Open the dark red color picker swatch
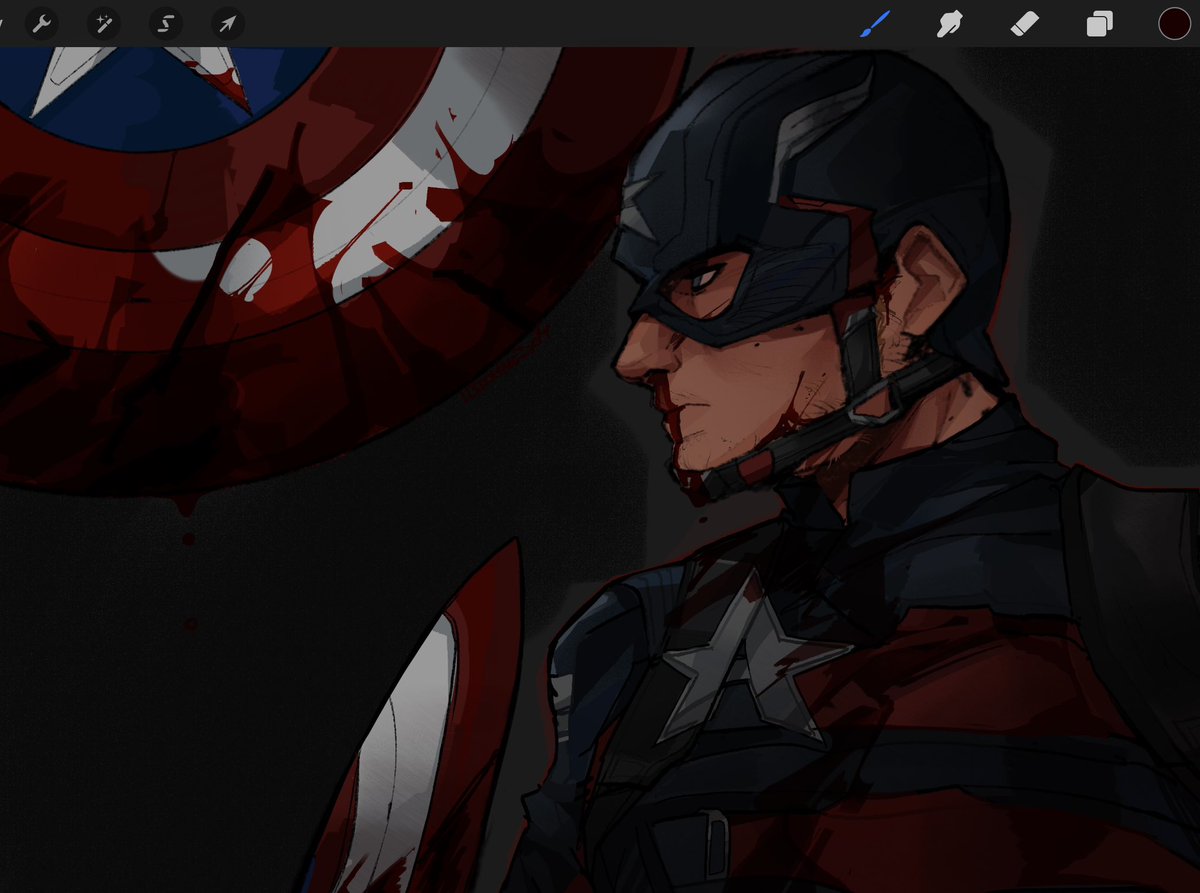 tap(1174, 23)
